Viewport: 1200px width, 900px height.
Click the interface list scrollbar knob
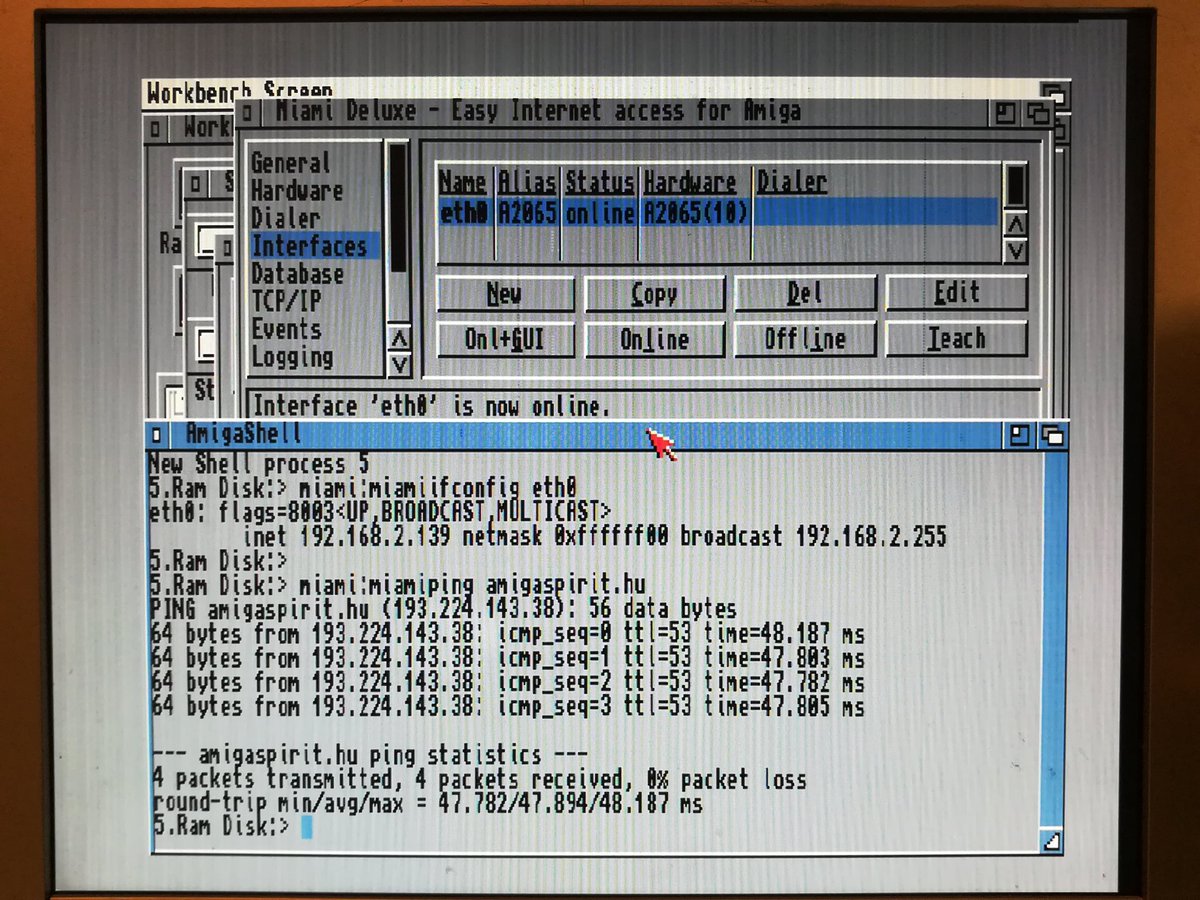[1016, 186]
